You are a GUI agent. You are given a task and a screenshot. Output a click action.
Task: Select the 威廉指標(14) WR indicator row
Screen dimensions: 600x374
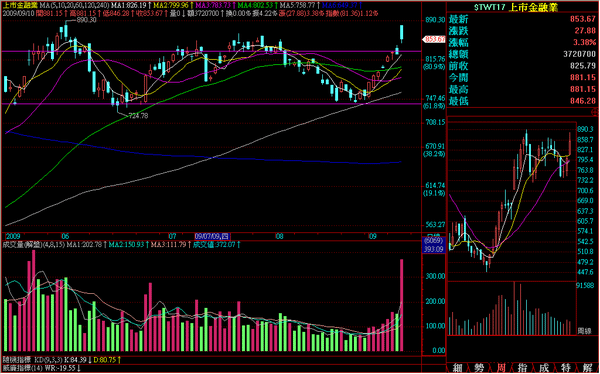pyautogui.click(x=41, y=367)
